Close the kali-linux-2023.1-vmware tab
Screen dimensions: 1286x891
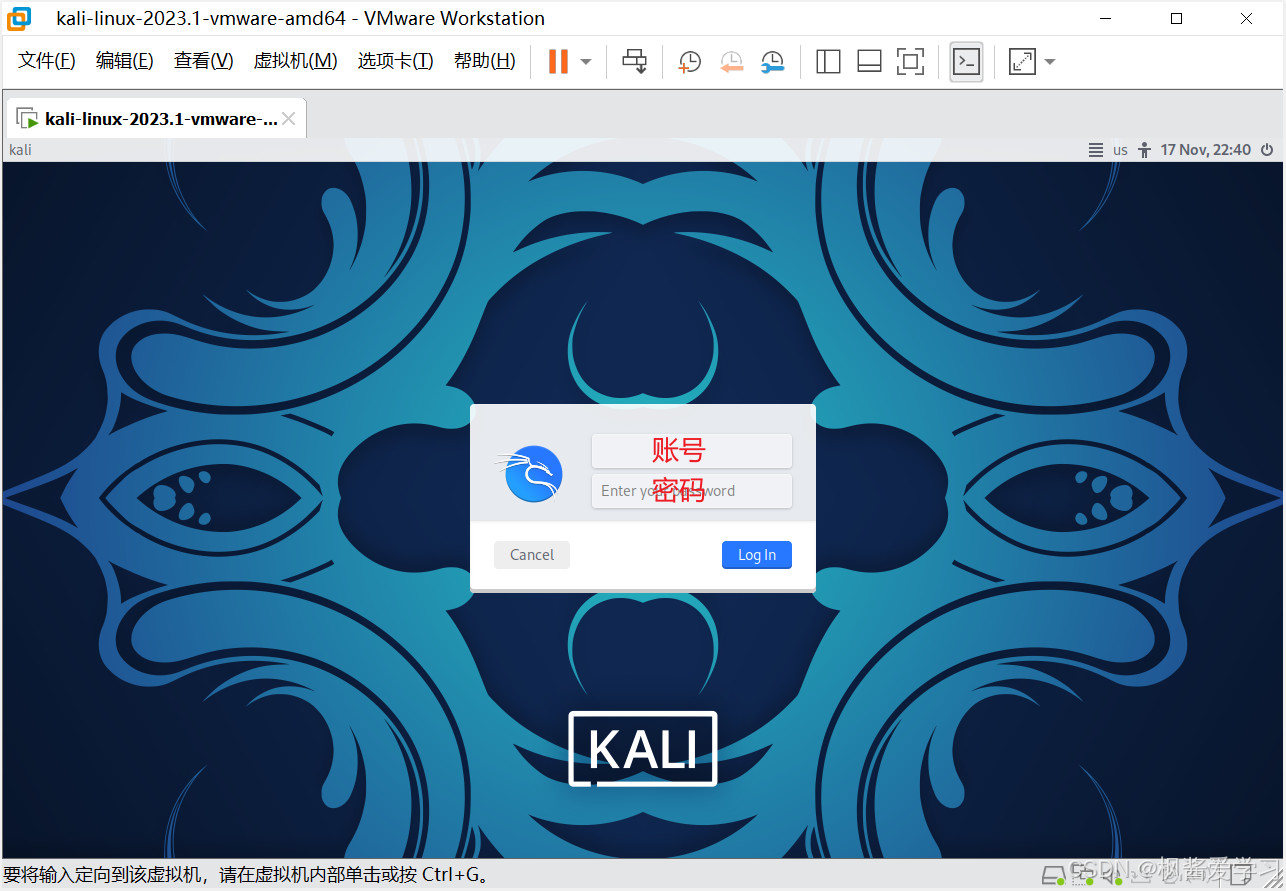[289, 119]
